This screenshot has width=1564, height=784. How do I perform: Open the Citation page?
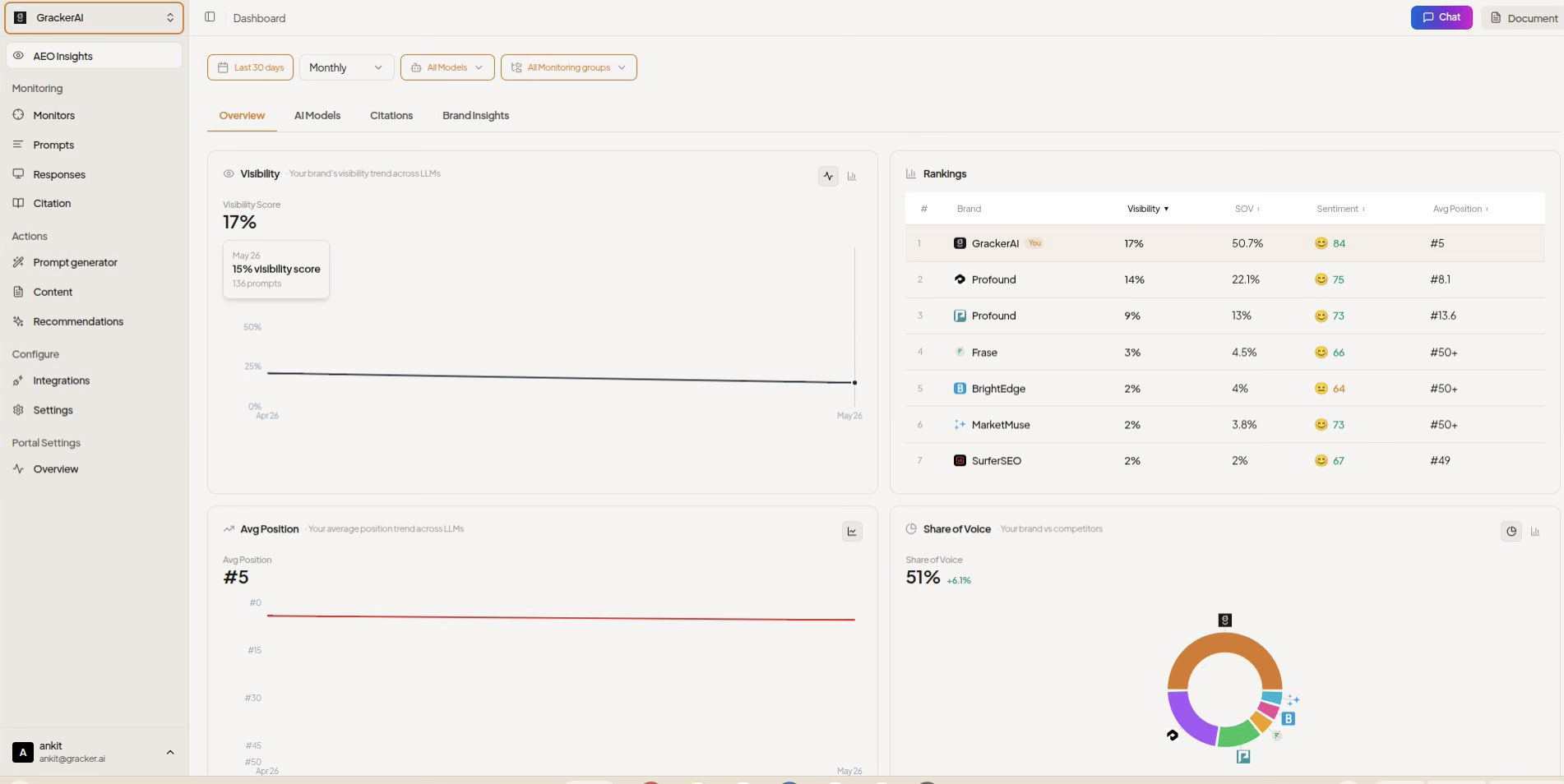pos(52,204)
